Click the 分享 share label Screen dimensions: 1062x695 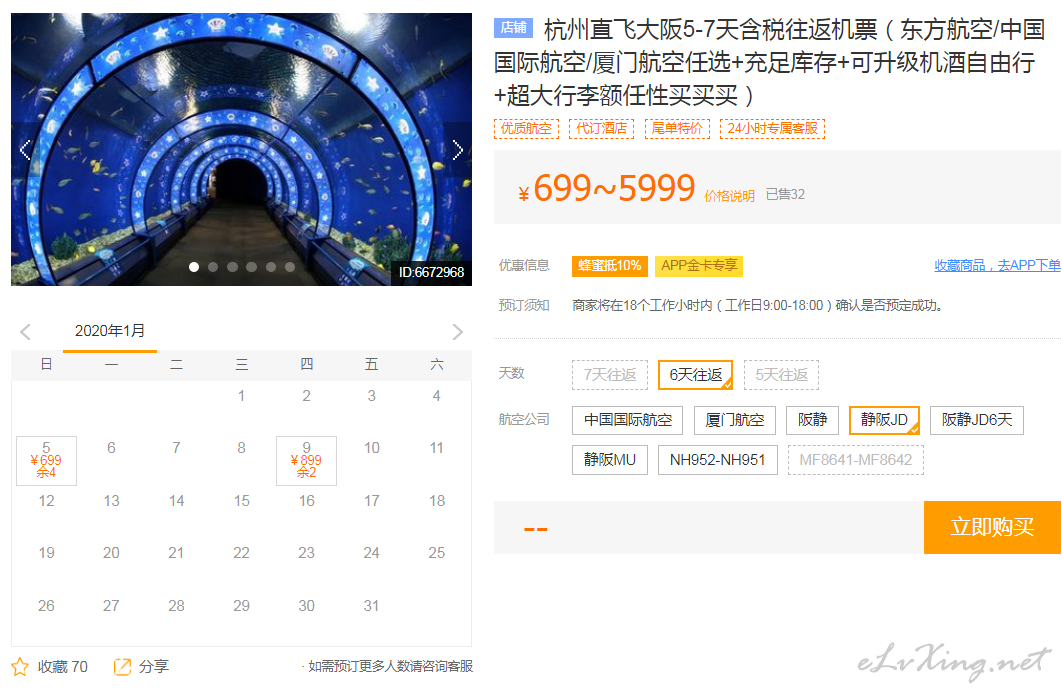pyautogui.click(x=154, y=667)
